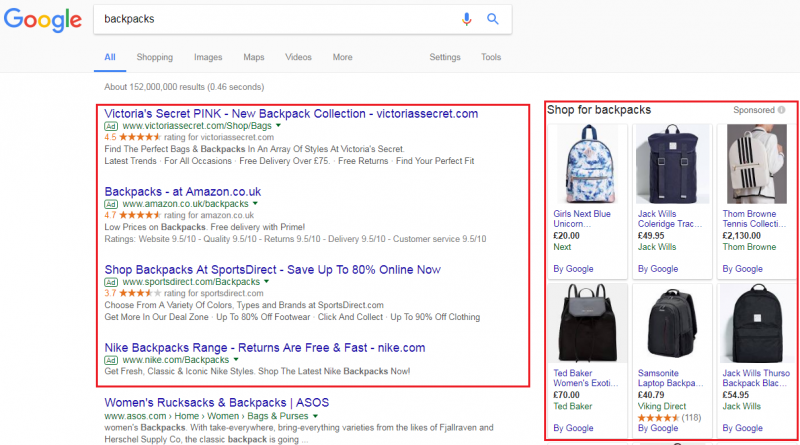Viewport: 800px width, 445px height.
Task: Open Jack Wills Thurso Backpack product title
Action: tap(756, 378)
